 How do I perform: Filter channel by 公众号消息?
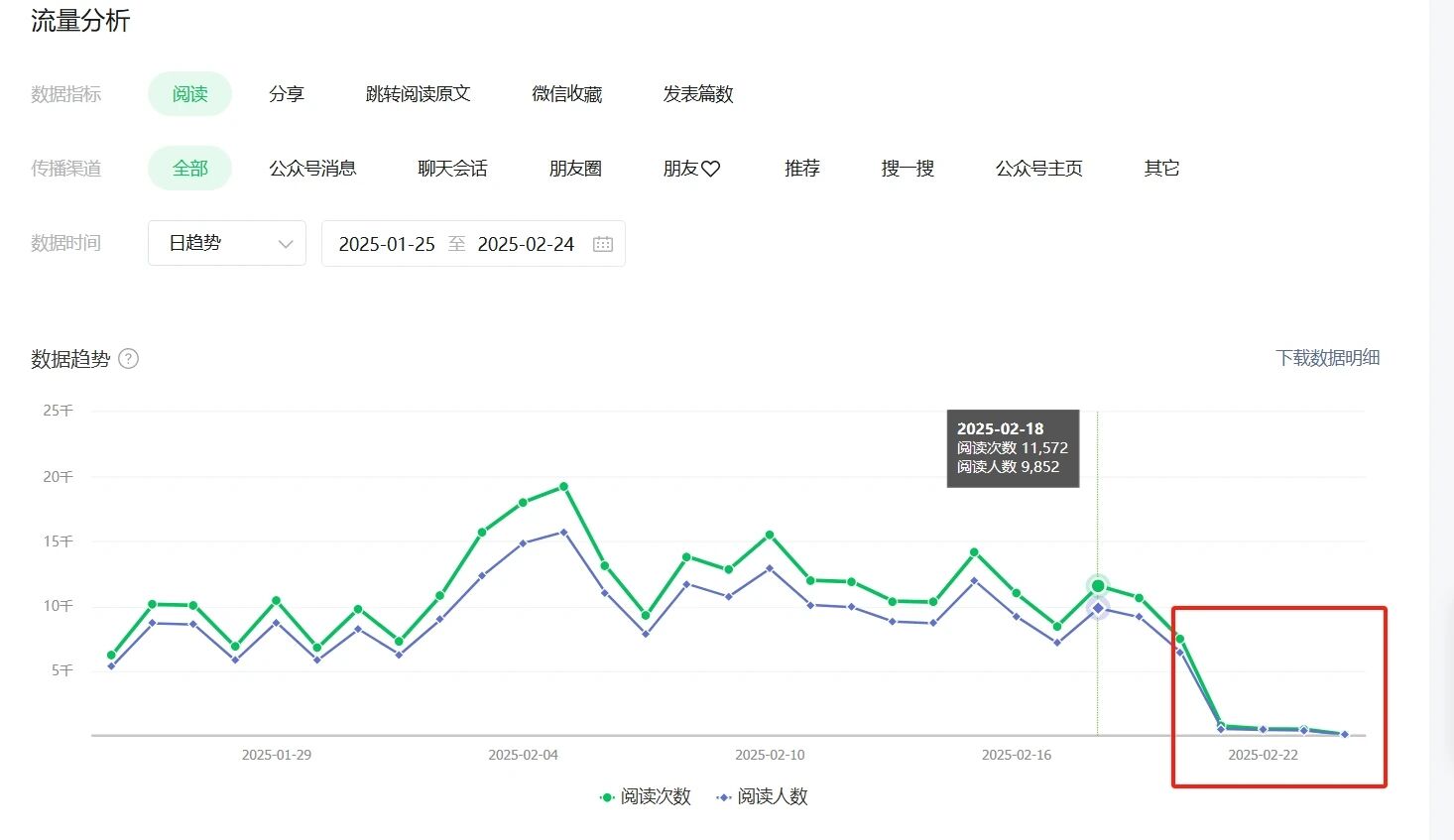point(312,169)
